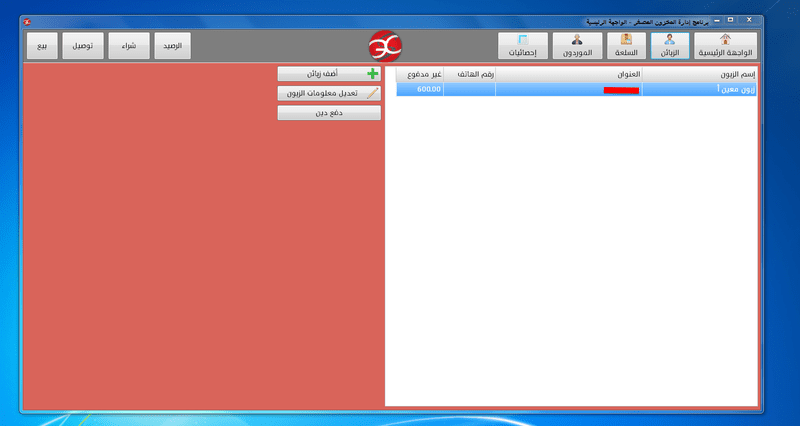Open the الموردون suppliers tab
Screen dimensions: 800x426
tap(578, 46)
